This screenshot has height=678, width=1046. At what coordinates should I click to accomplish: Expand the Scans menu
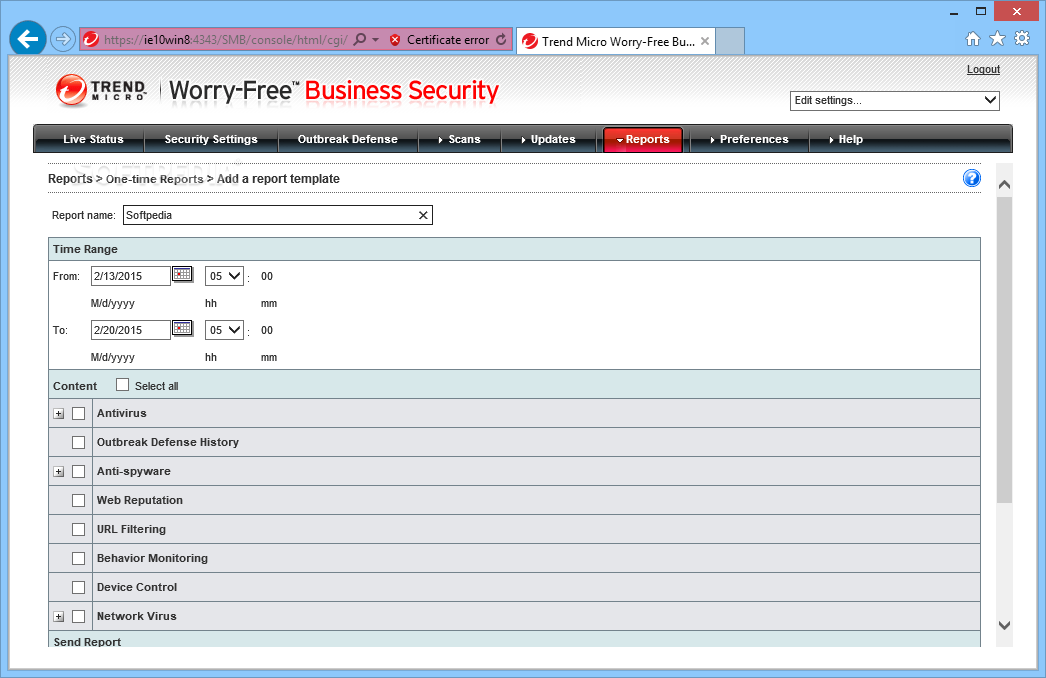[460, 139]
